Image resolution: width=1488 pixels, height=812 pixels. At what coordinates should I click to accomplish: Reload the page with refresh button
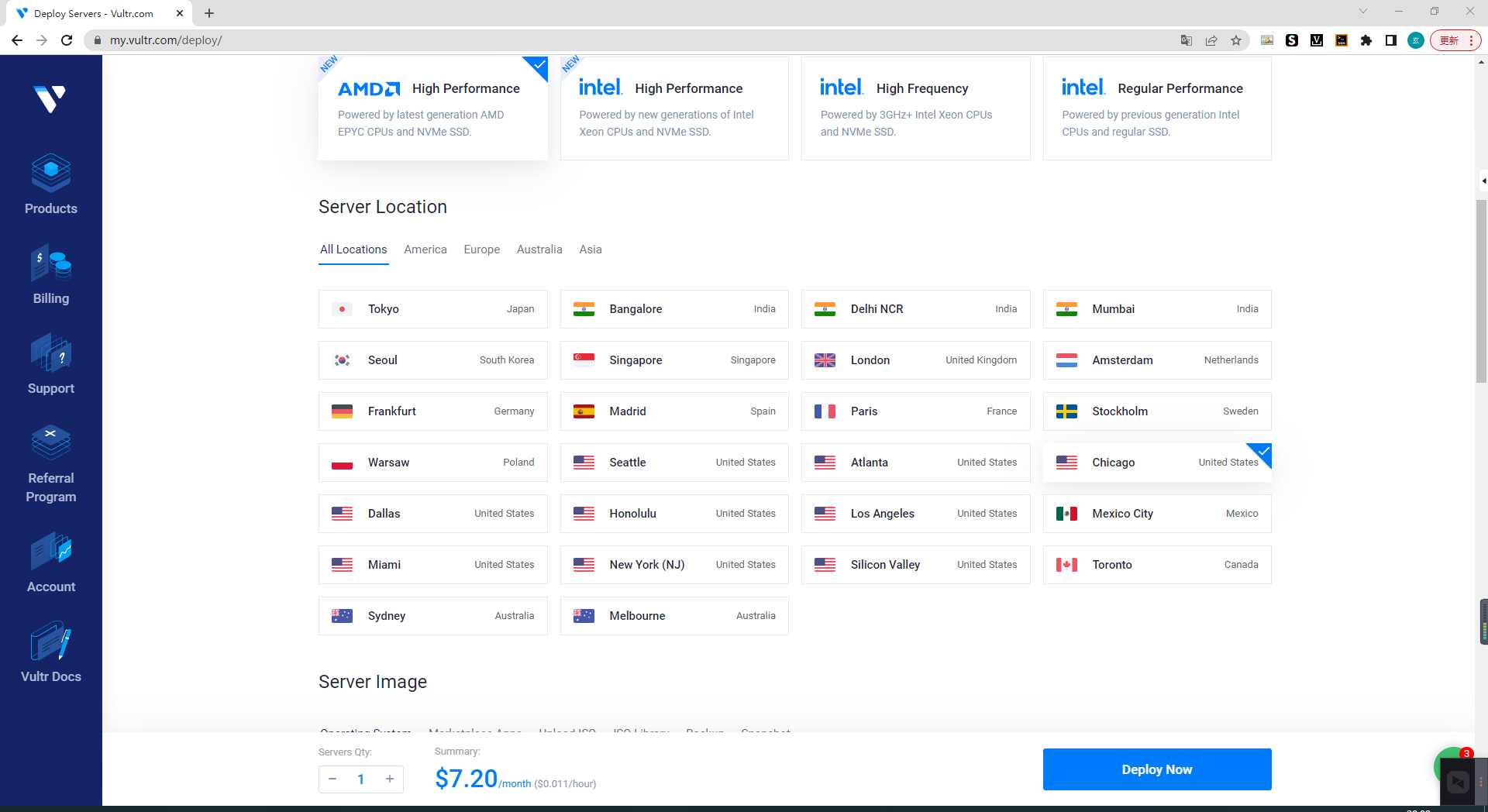tap(67, 40)
